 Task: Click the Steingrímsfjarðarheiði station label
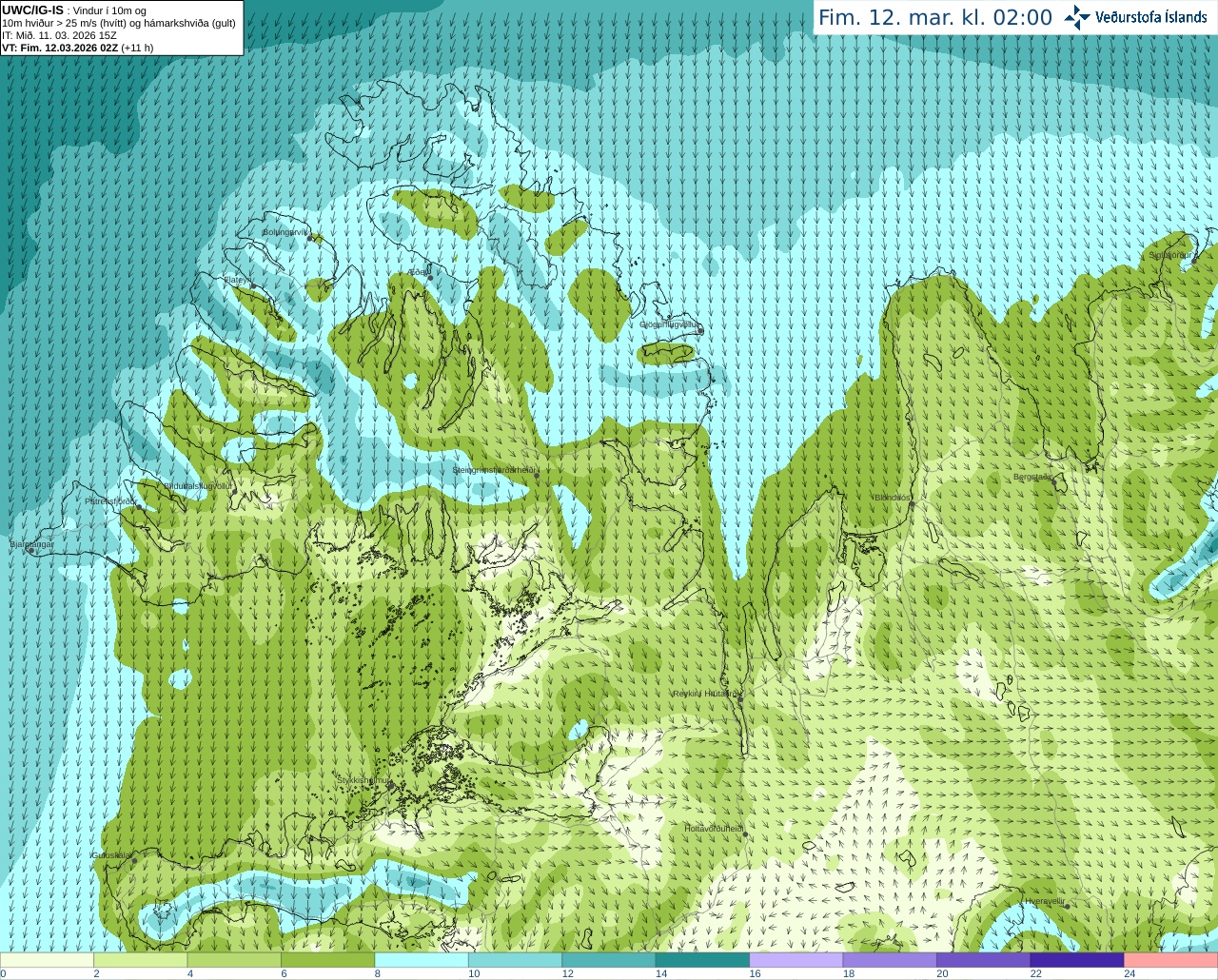coord(495,470)
